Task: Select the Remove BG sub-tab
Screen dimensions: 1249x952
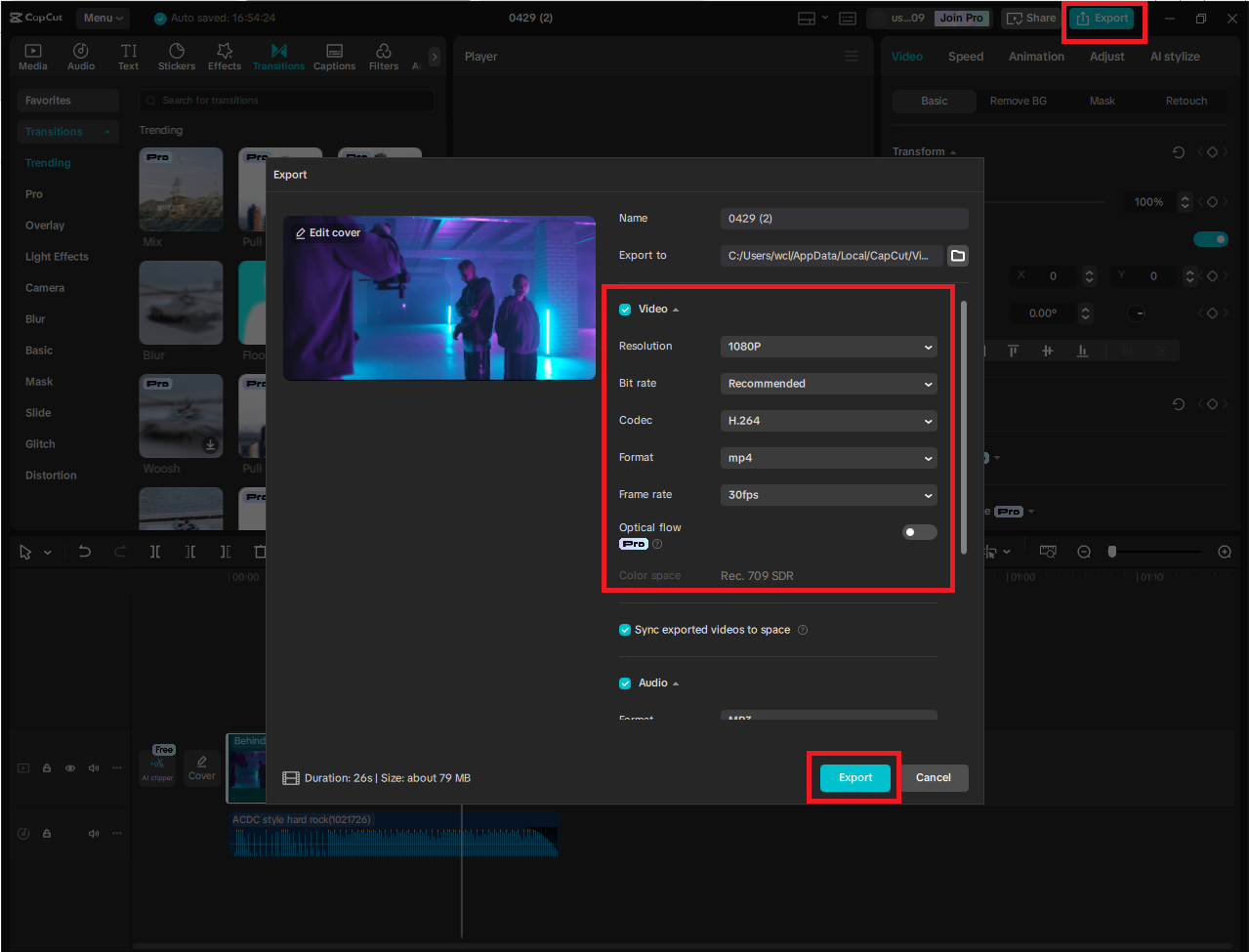Action: [1018, 102]
